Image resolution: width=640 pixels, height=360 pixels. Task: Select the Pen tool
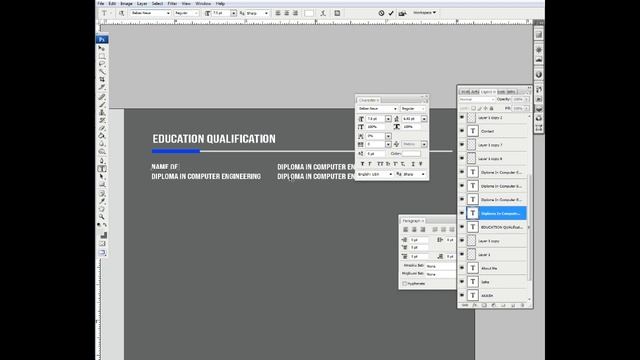point(102,160)
